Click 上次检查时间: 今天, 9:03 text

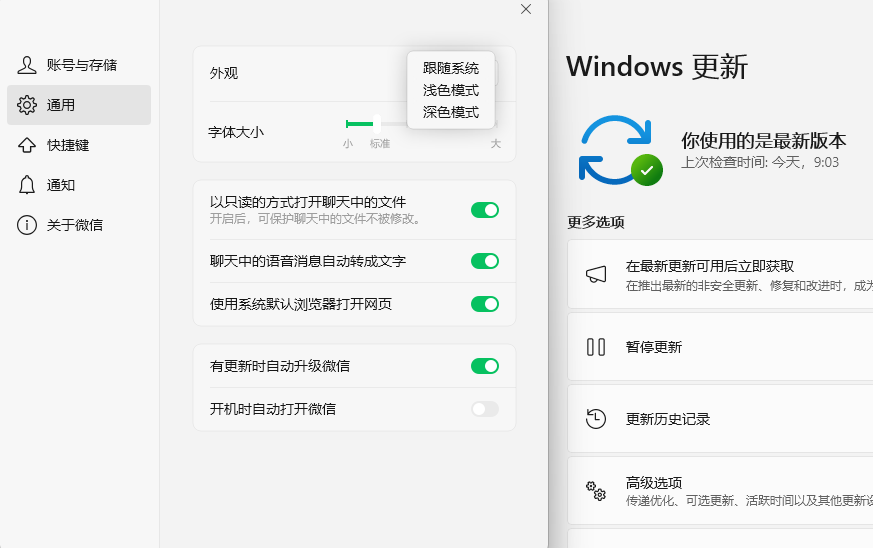click(x=759, y=163)
